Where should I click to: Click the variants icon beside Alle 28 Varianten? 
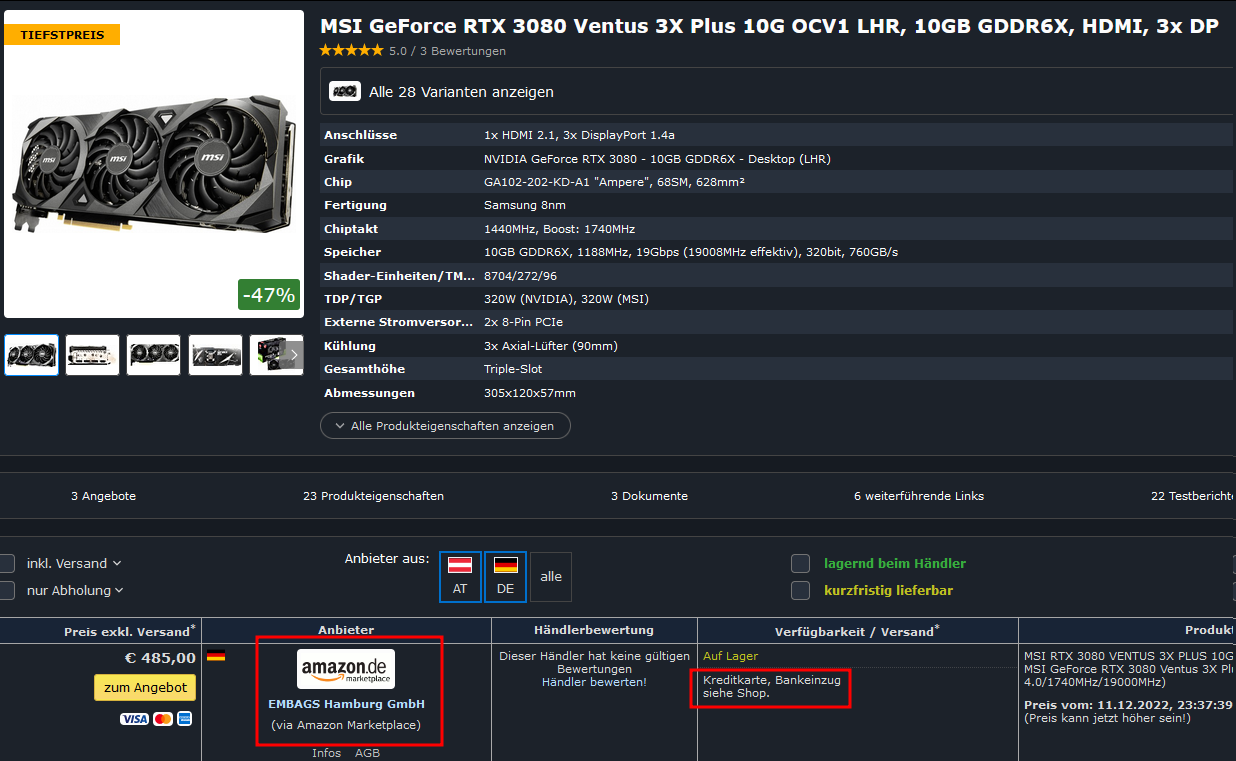(345, 91)
